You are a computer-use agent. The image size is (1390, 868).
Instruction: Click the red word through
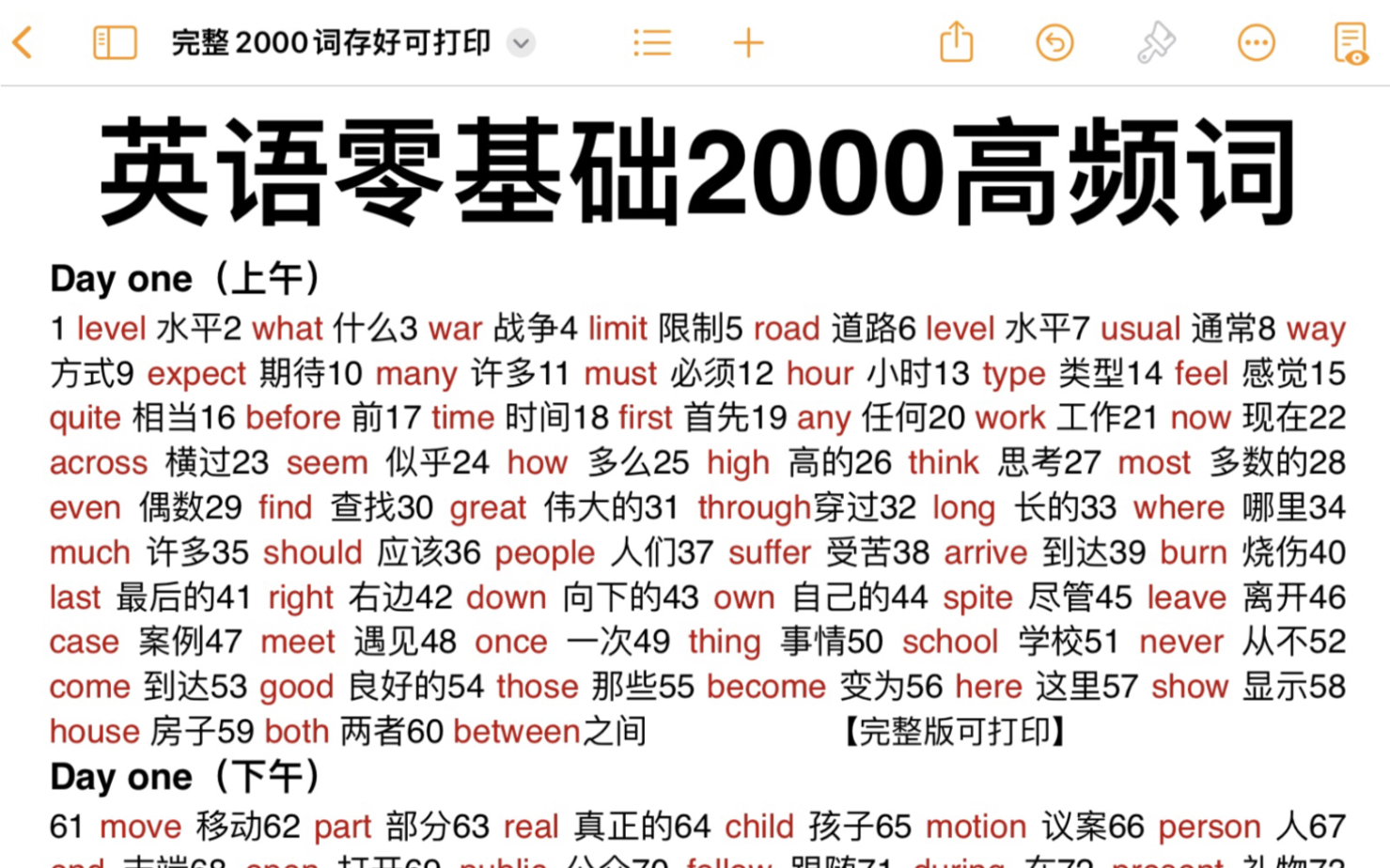click(754, 508)
